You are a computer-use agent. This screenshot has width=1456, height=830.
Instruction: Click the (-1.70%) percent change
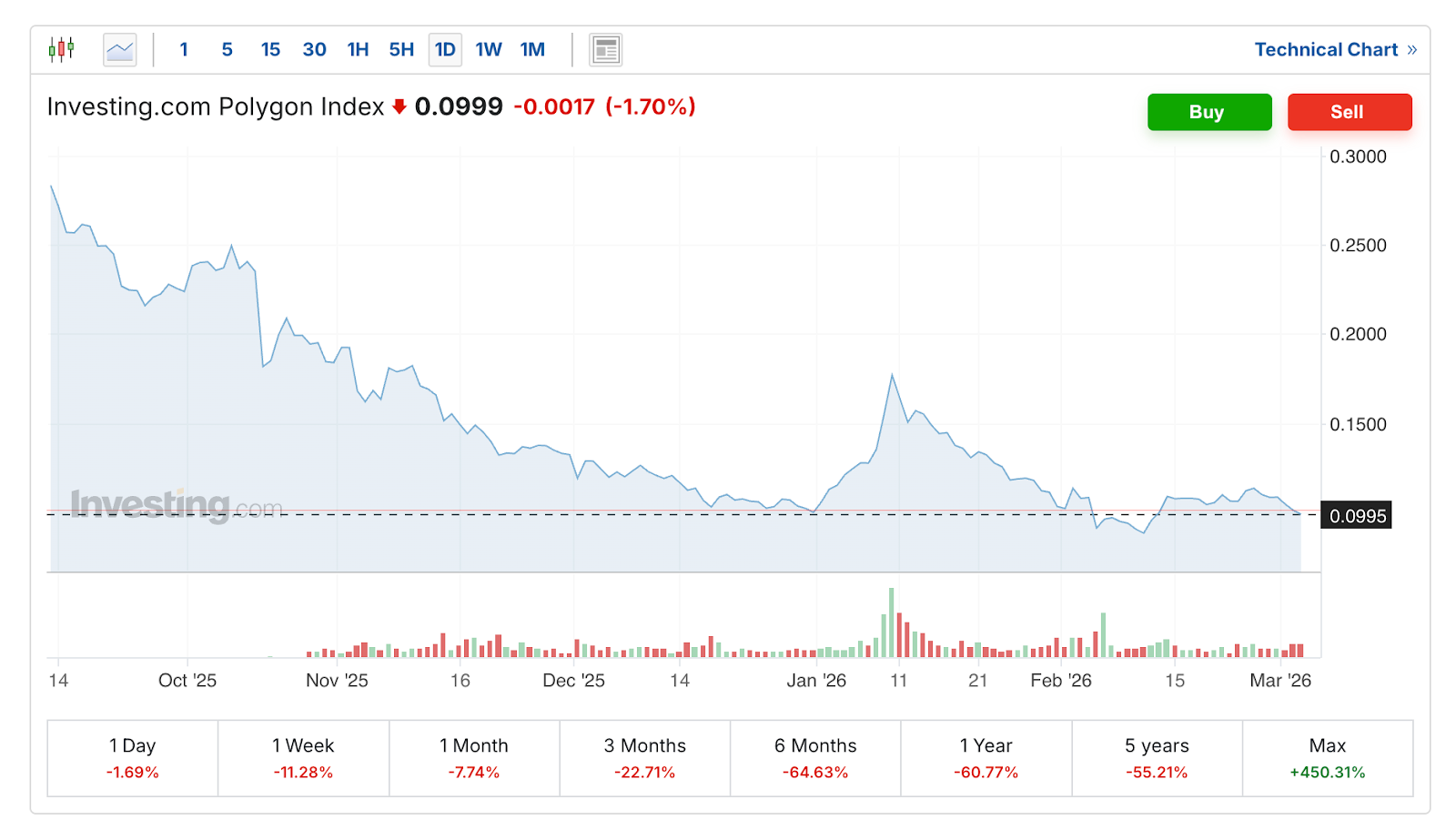[650, 106]
